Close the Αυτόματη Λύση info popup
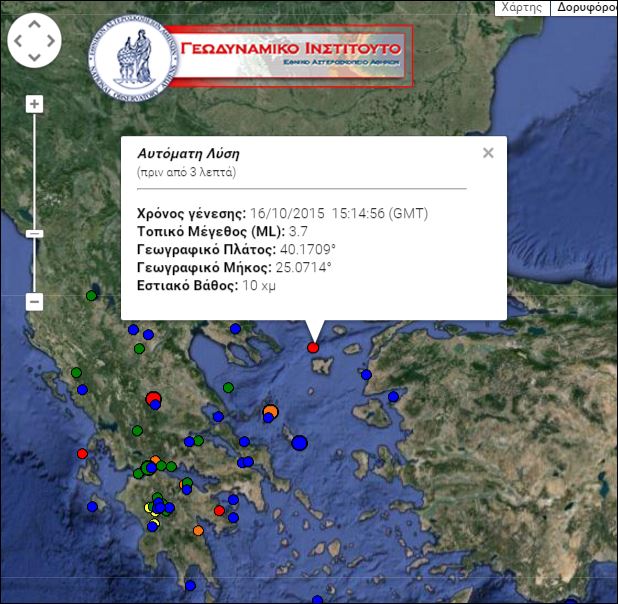618x604 pixels. (488, 153)
